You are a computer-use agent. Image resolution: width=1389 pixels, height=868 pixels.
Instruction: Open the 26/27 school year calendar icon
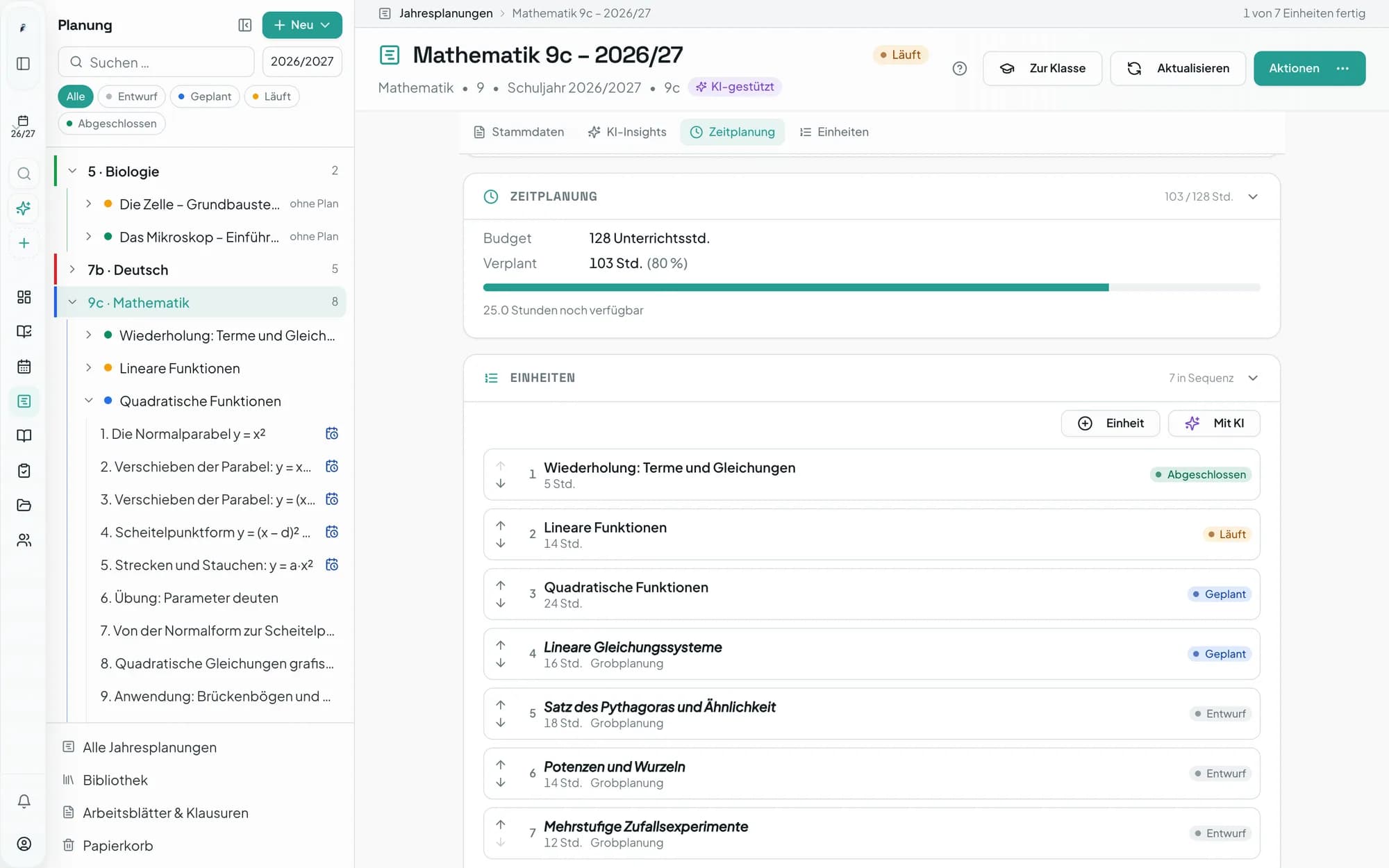coord(23,126)
